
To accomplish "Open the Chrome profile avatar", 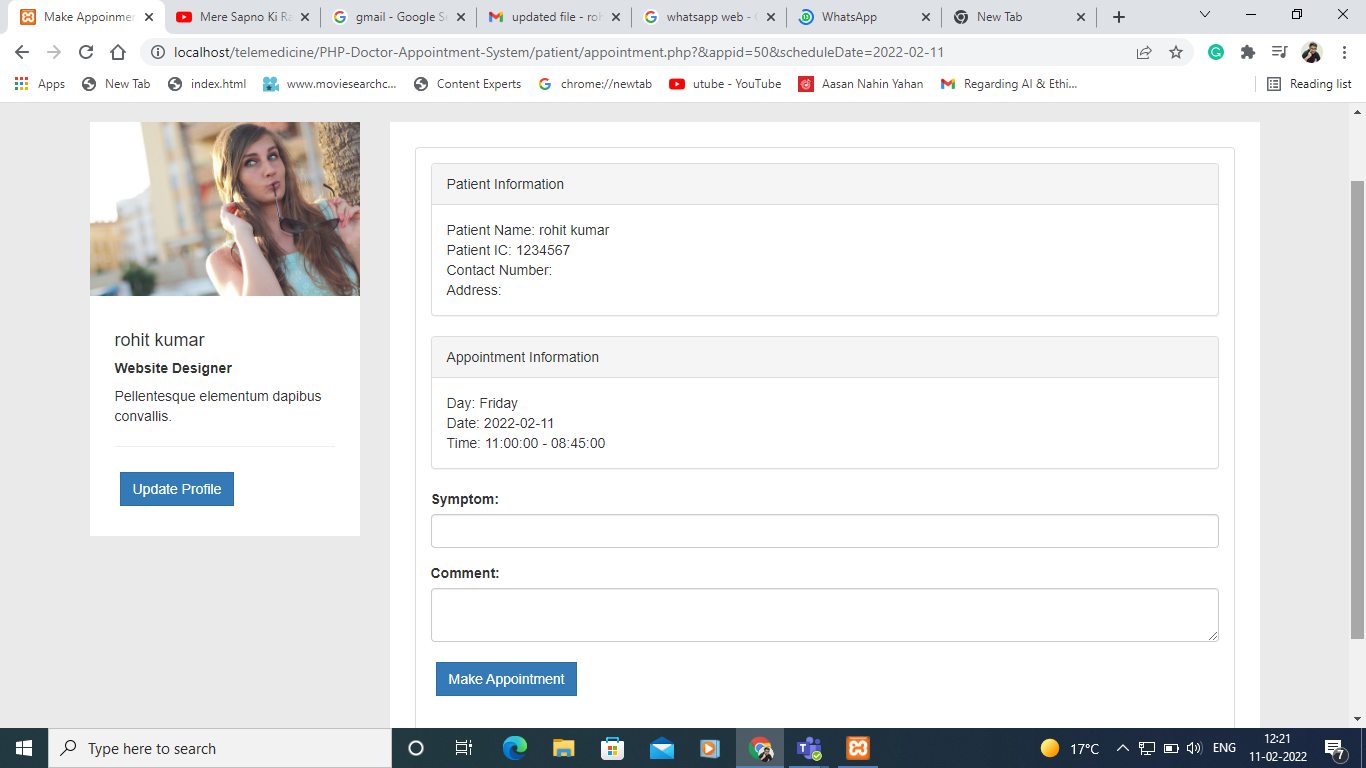I will tap(1311, 51).
